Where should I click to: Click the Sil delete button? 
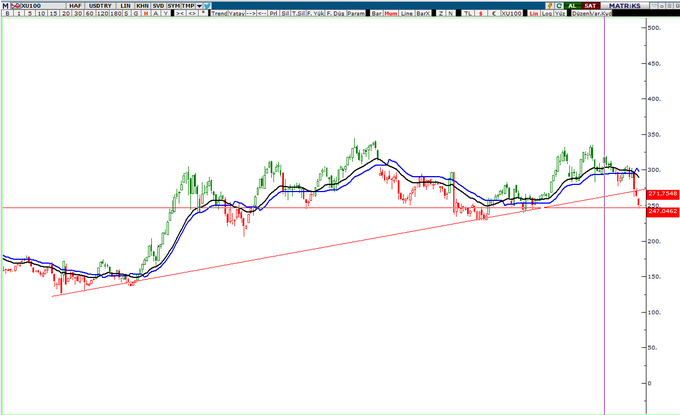285,13
